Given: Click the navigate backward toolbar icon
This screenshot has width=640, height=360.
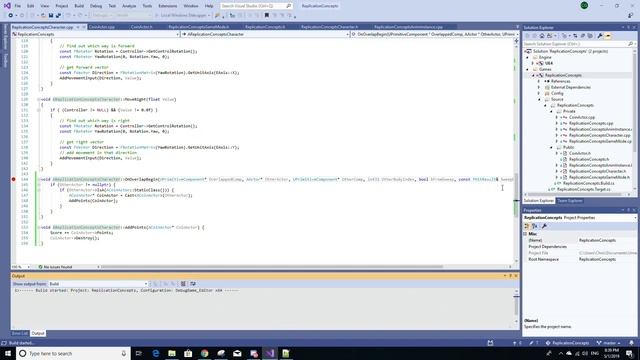Looking at the screenshot, I should coord(11,16).
